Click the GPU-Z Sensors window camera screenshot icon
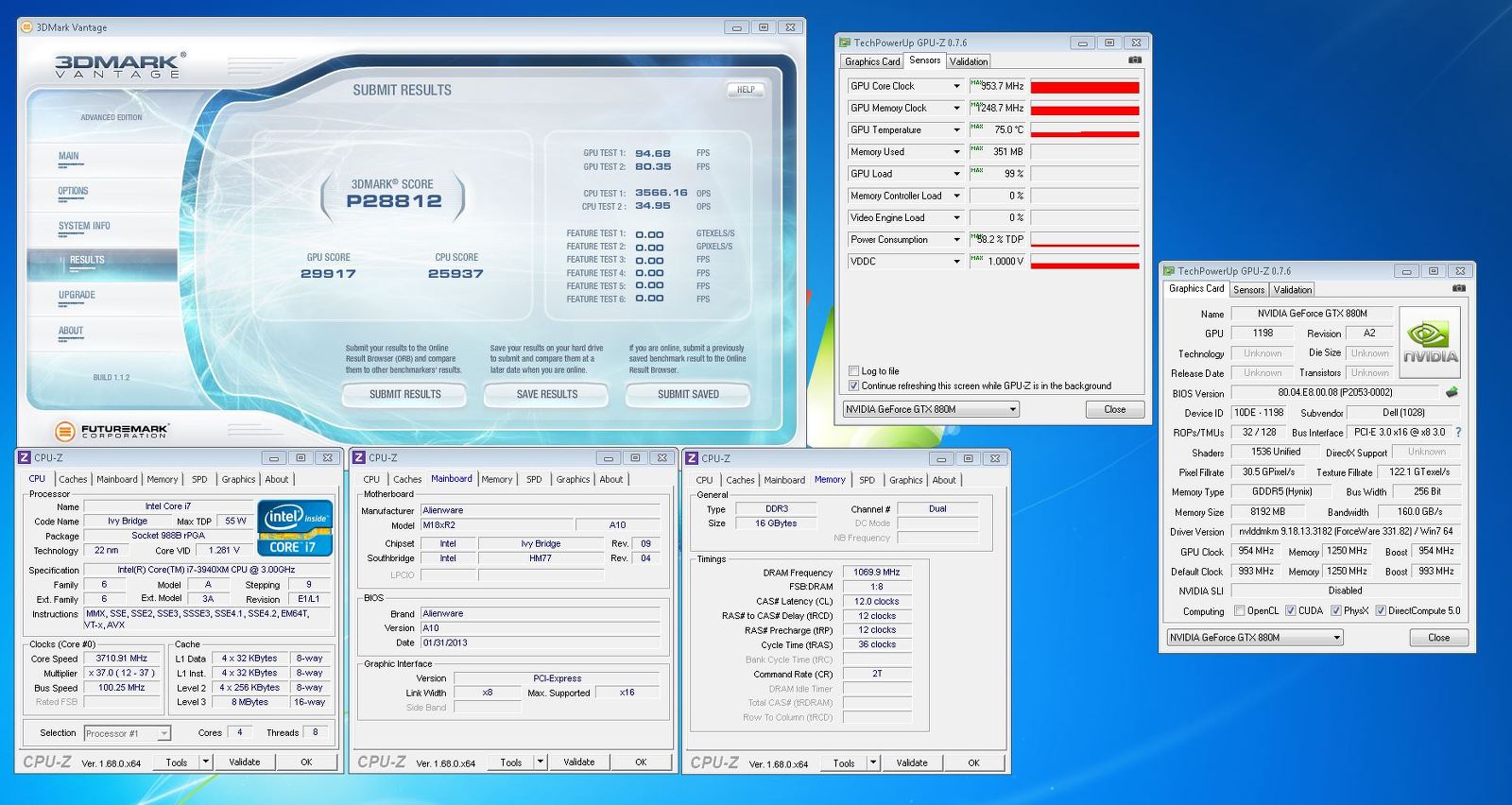The width and height of the screenshot is (1512, 805). tap(1134, 60)
